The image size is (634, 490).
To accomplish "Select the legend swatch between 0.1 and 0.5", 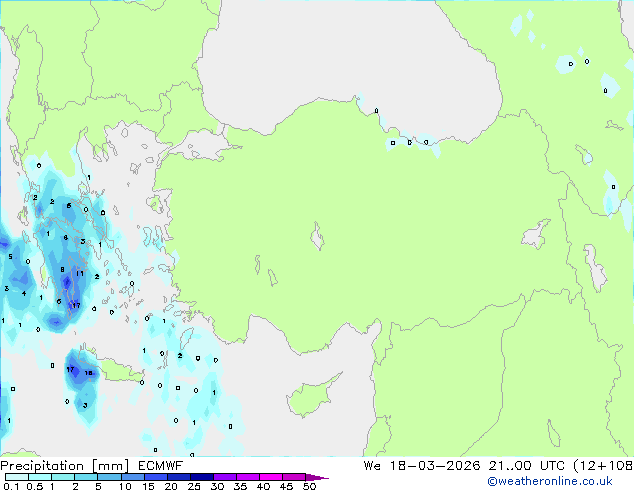I will click(17, 477).
